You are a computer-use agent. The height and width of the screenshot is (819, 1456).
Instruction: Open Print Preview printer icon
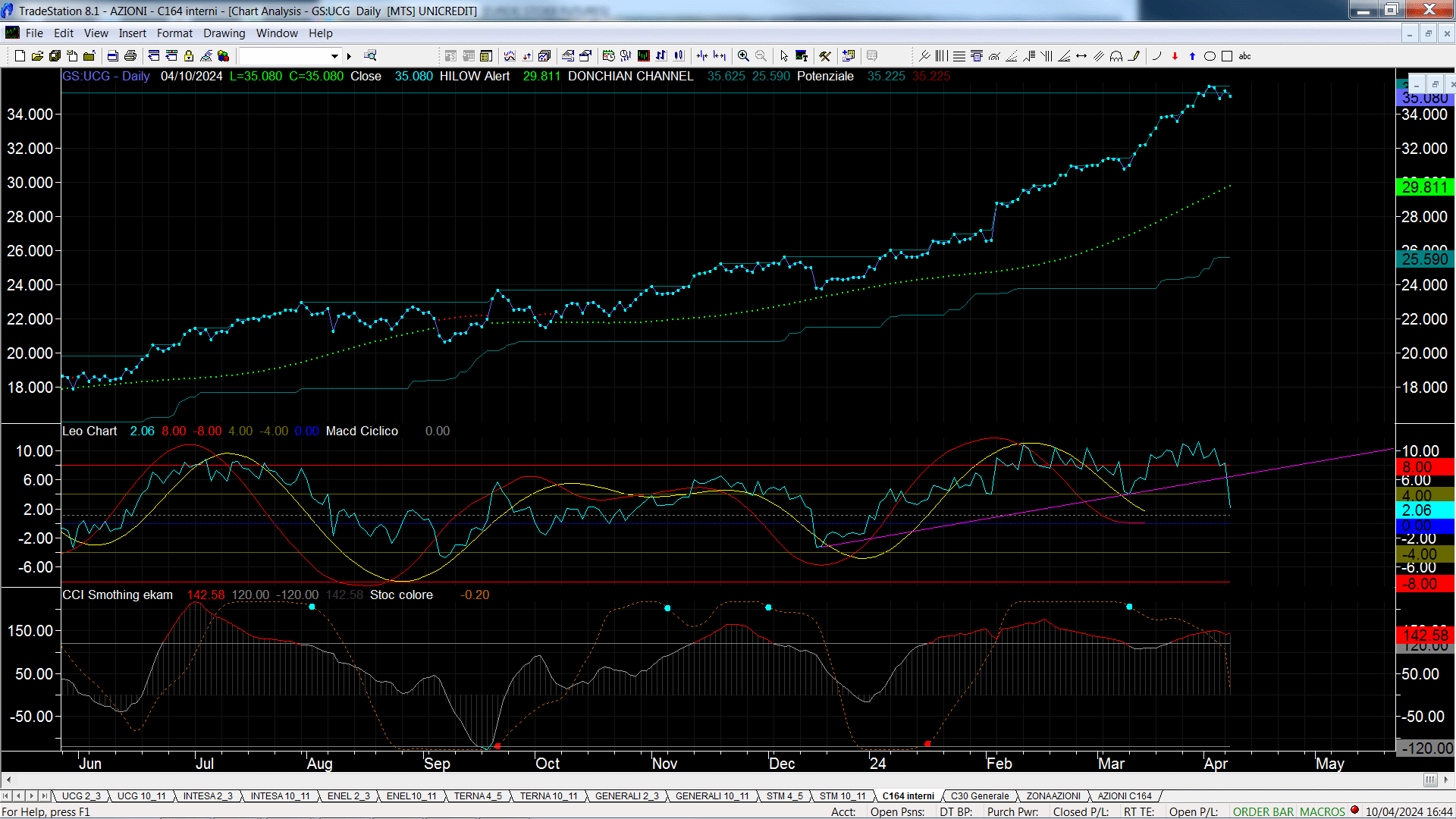pyautogui.click(x=130, y=55)
